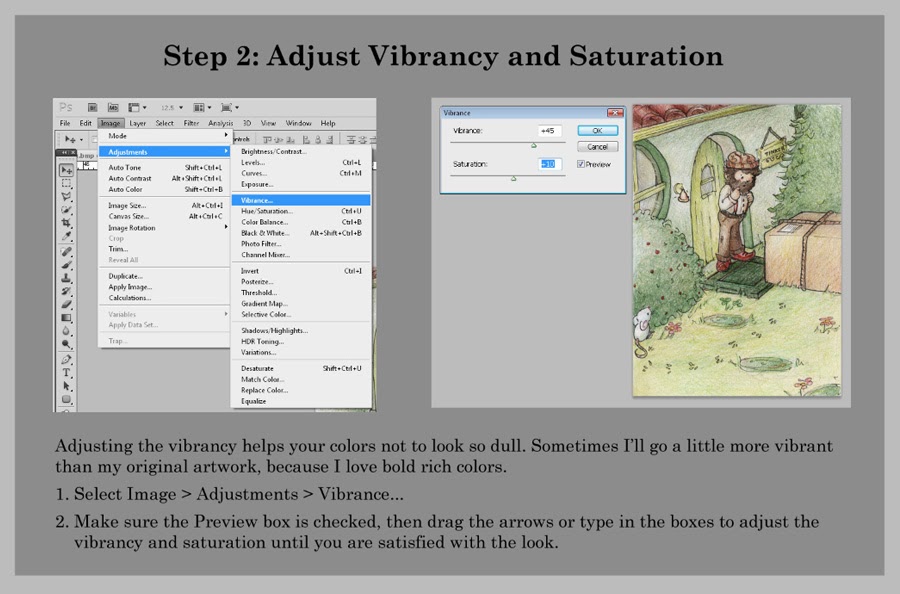
Task: Select the Dodge tool
Action: (x=67, y=344)
